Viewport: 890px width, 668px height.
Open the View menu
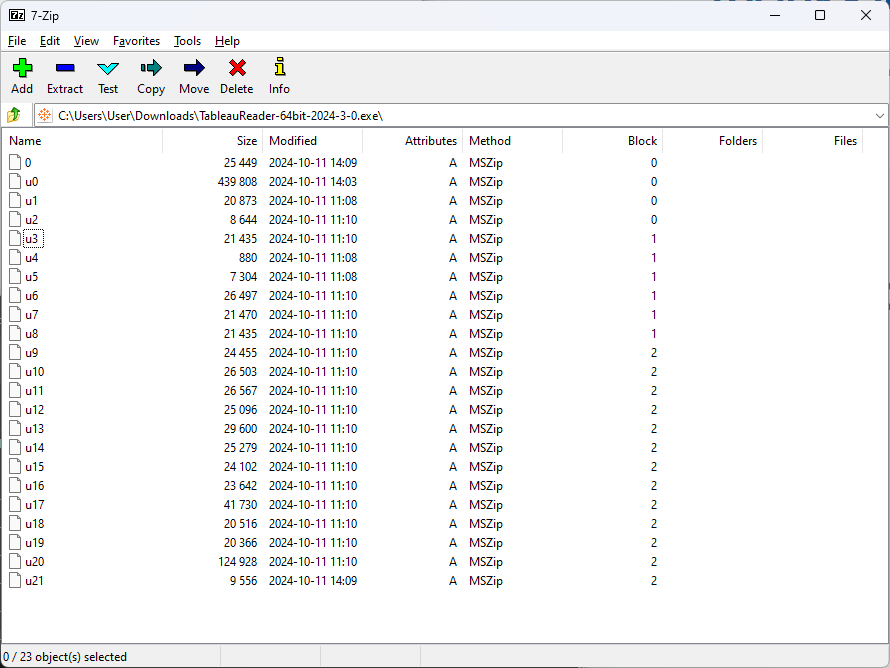pyautogui.click(x=86, y=41)
